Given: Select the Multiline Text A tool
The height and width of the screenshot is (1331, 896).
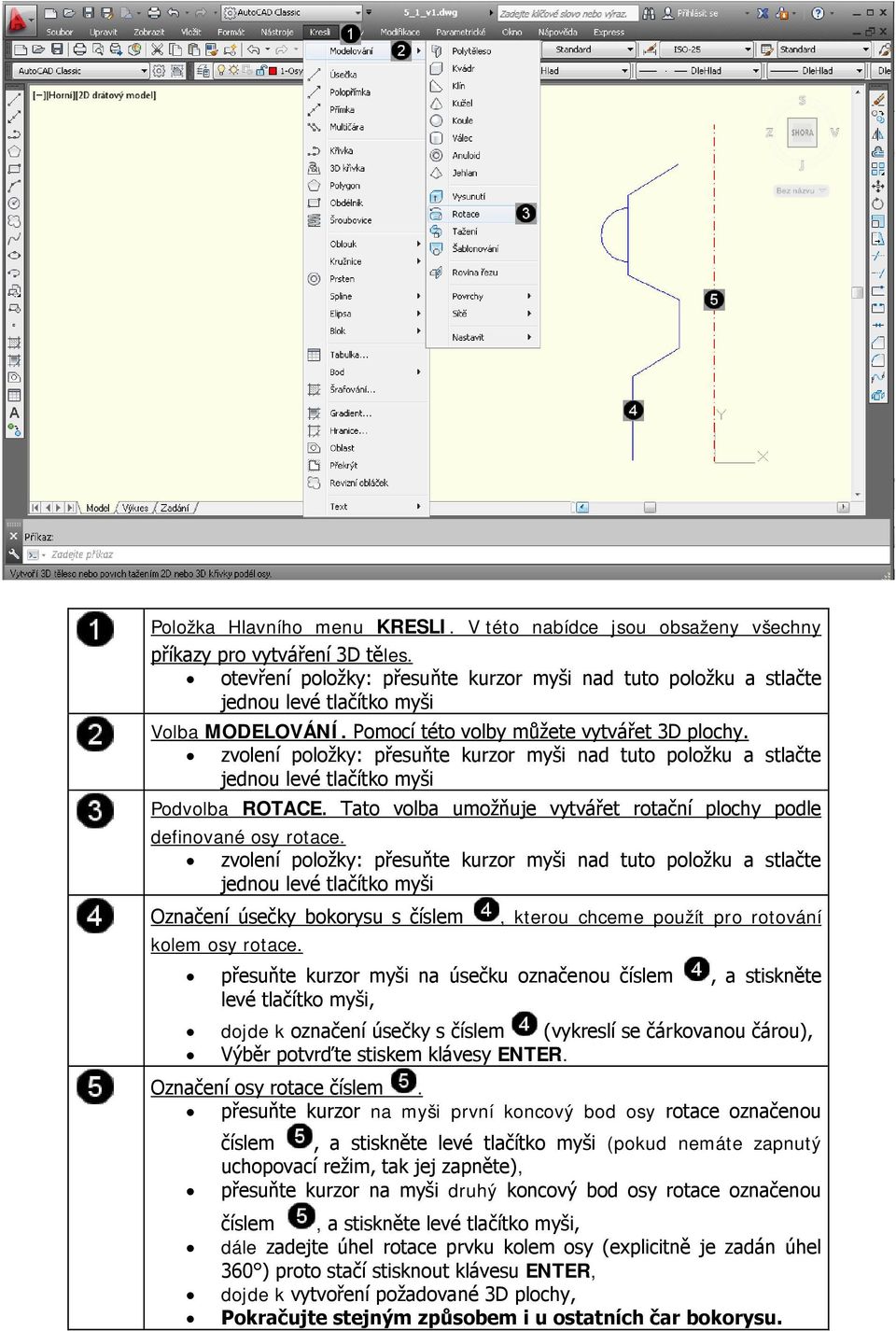Looking at the screenshot, I should (x=14, y=413).
